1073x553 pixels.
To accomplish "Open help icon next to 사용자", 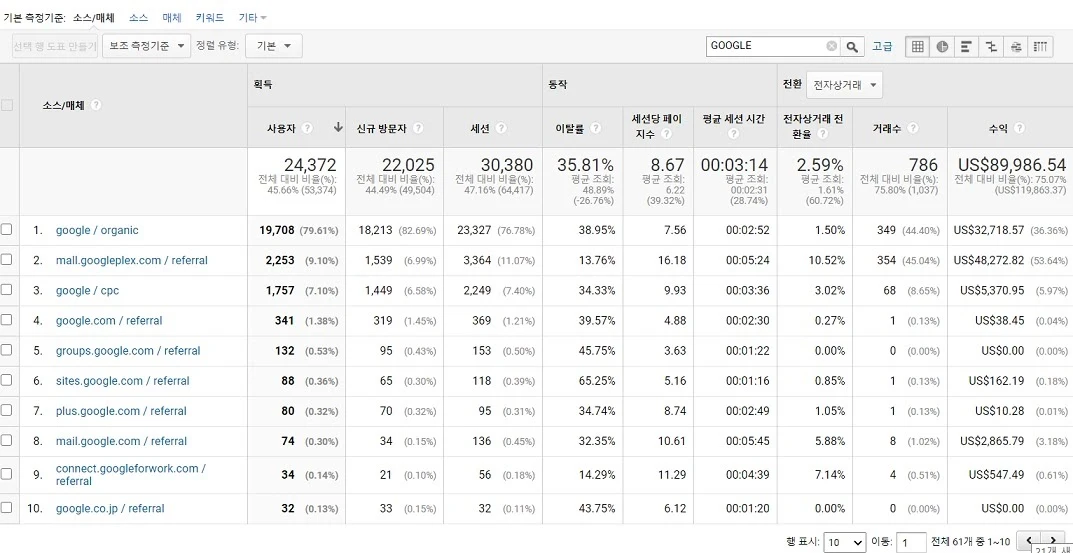I will pyautogui.click(x=307, y=128).
